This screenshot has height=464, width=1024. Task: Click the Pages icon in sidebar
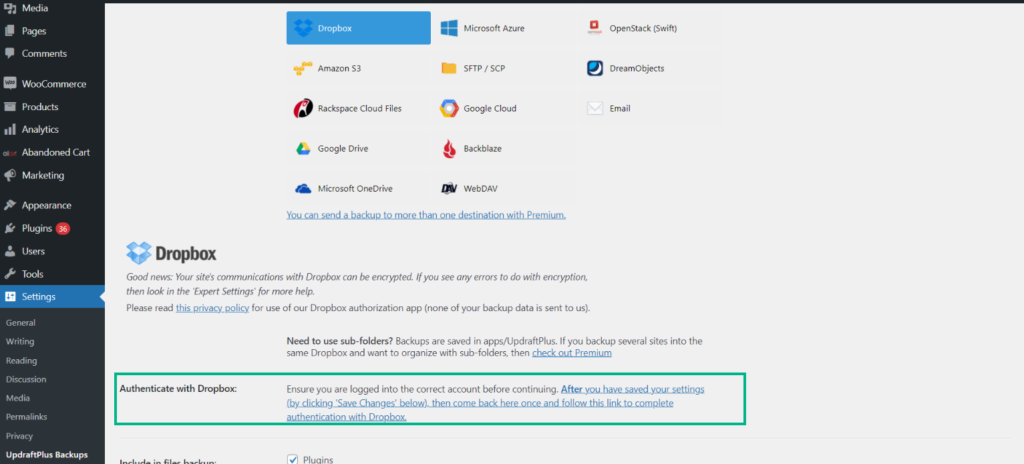(10, 31)
